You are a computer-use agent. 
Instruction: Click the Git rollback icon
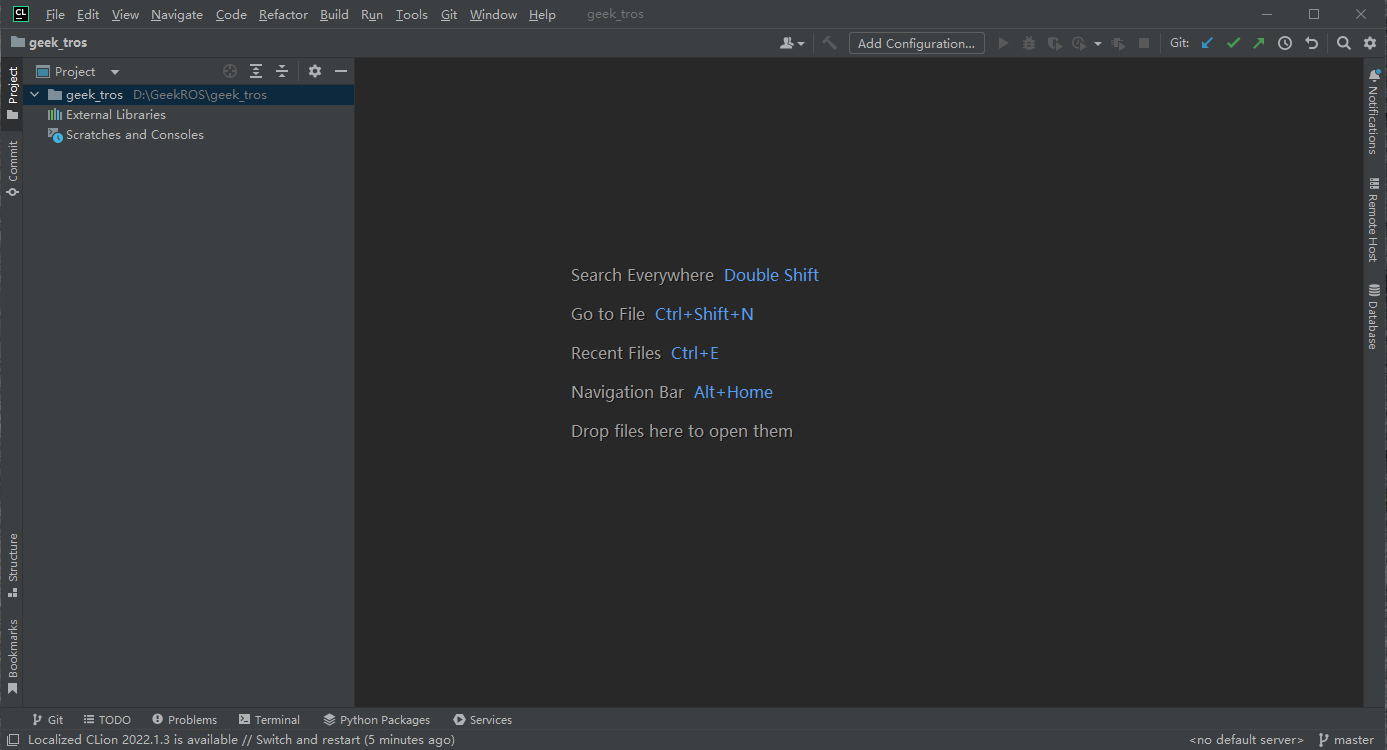pyautogui.click(x=1311, y=43)
